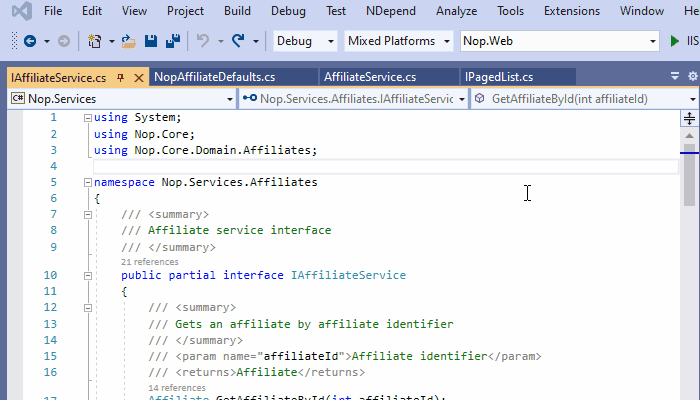Viewport: 700px width, 400px height.
Task: Collapse the namespace Nop.Services.Affiliates block
Action: point(88,183)
